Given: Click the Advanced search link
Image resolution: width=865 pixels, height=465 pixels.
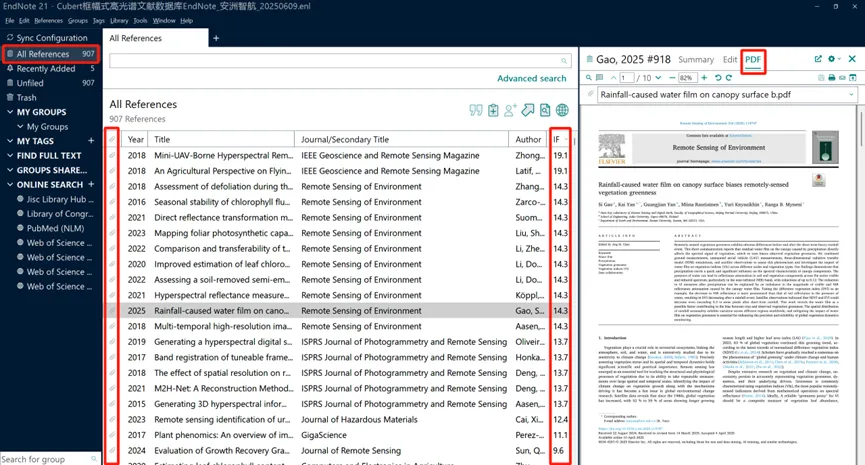Looking at the screenshot, I should pyautogui.click(x=532, y=78).
